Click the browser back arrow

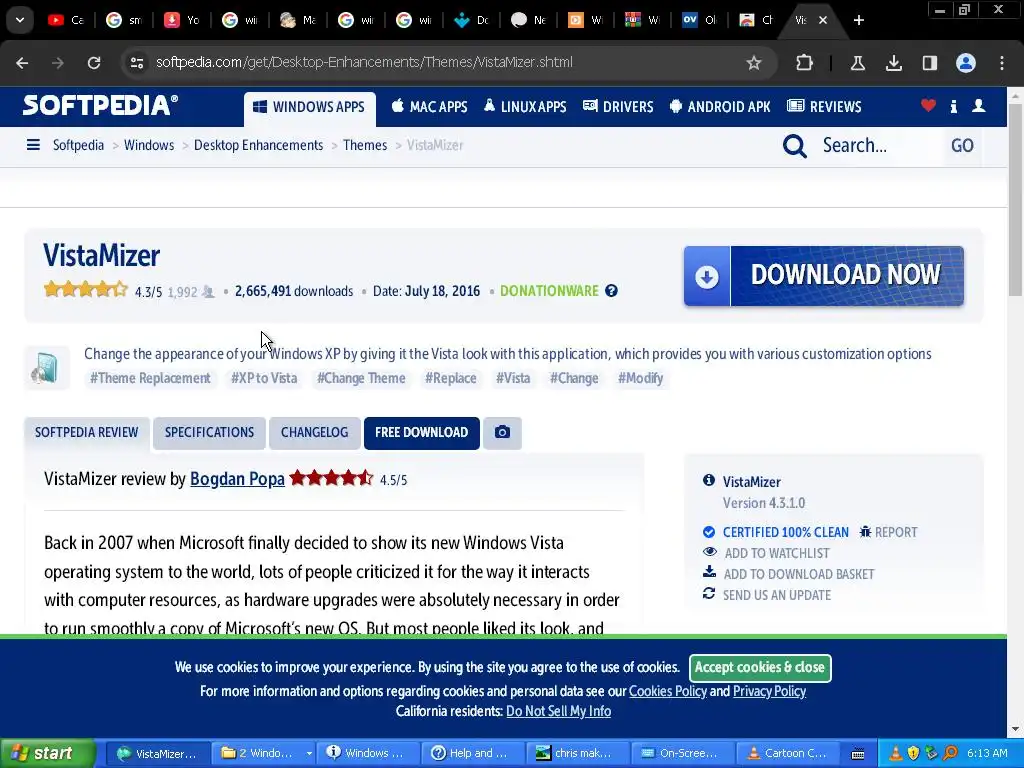(22, 63)
